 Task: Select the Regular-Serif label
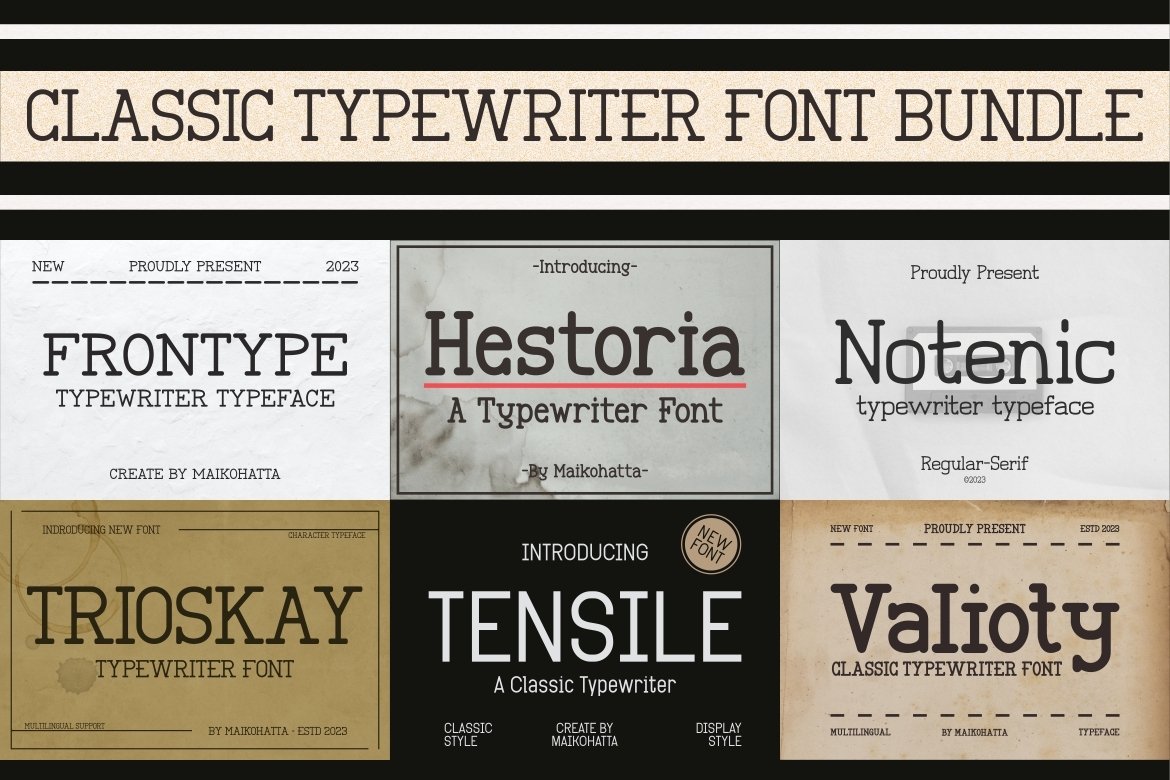pos(974,463)
